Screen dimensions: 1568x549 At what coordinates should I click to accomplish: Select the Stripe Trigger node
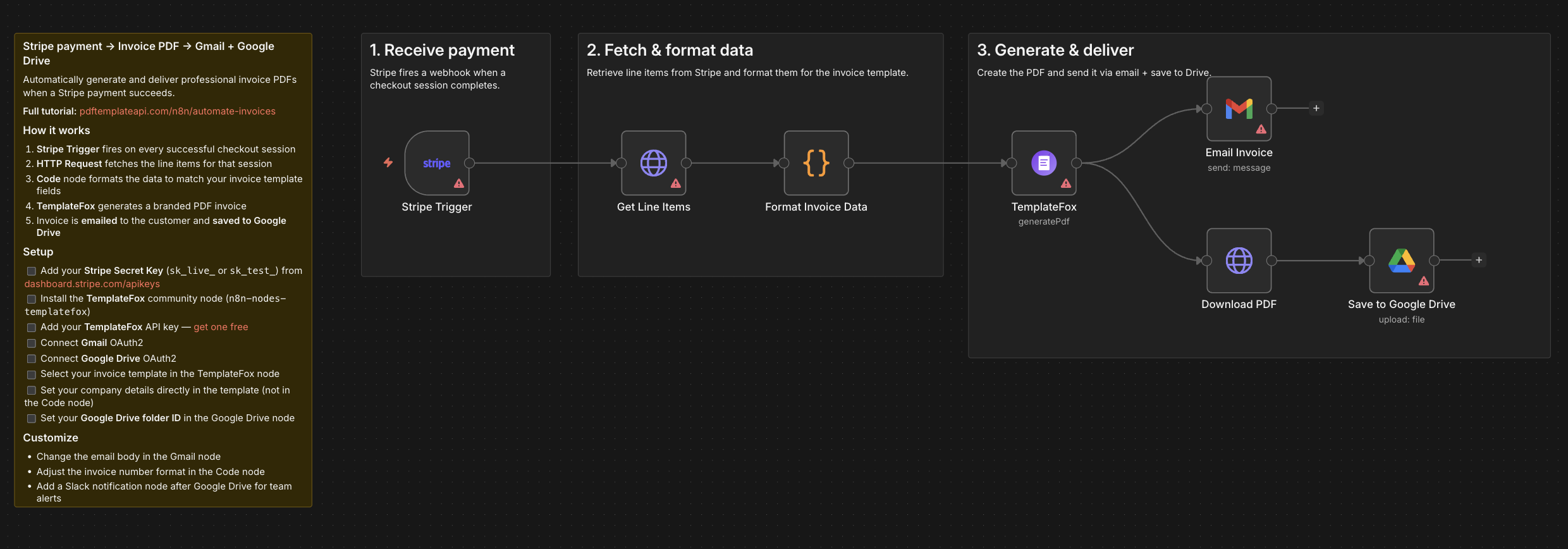tap(437, 163)
